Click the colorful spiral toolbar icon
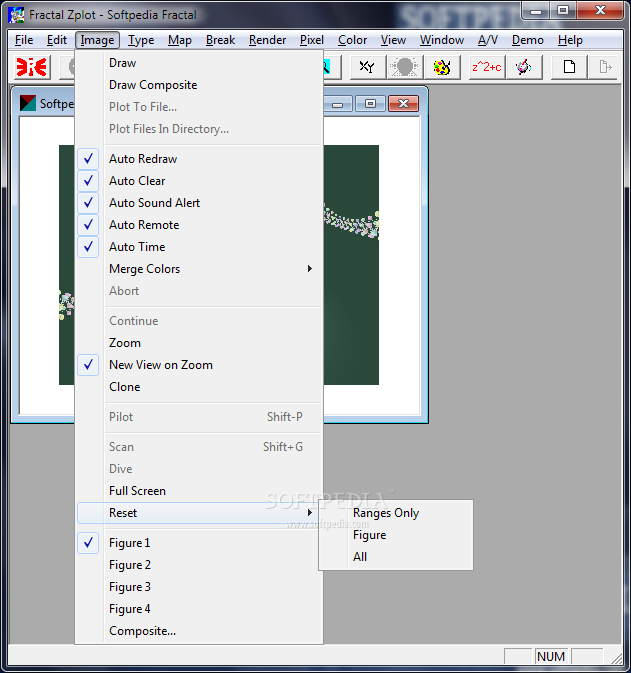This screenshot has height=673, width=631. (x=524, y=67)
